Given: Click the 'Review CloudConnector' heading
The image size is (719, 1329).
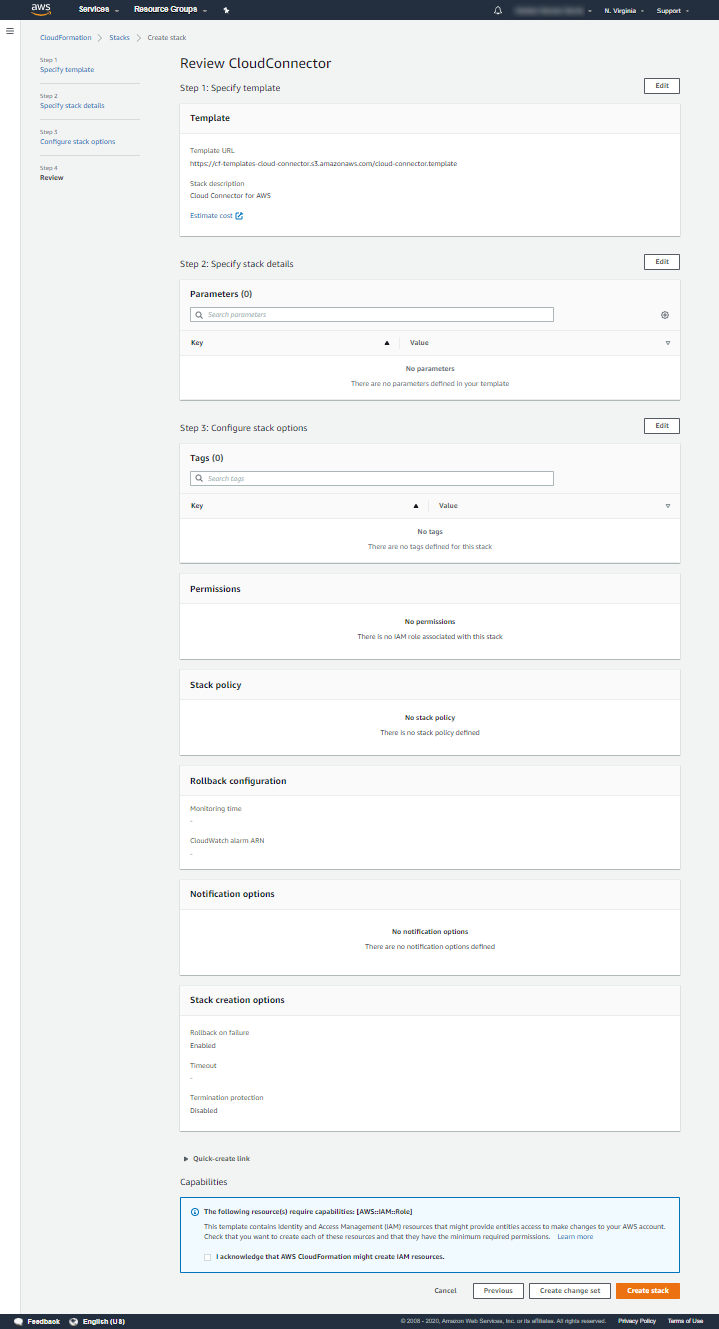Looking at the screenshot, I should pos(255,63).
